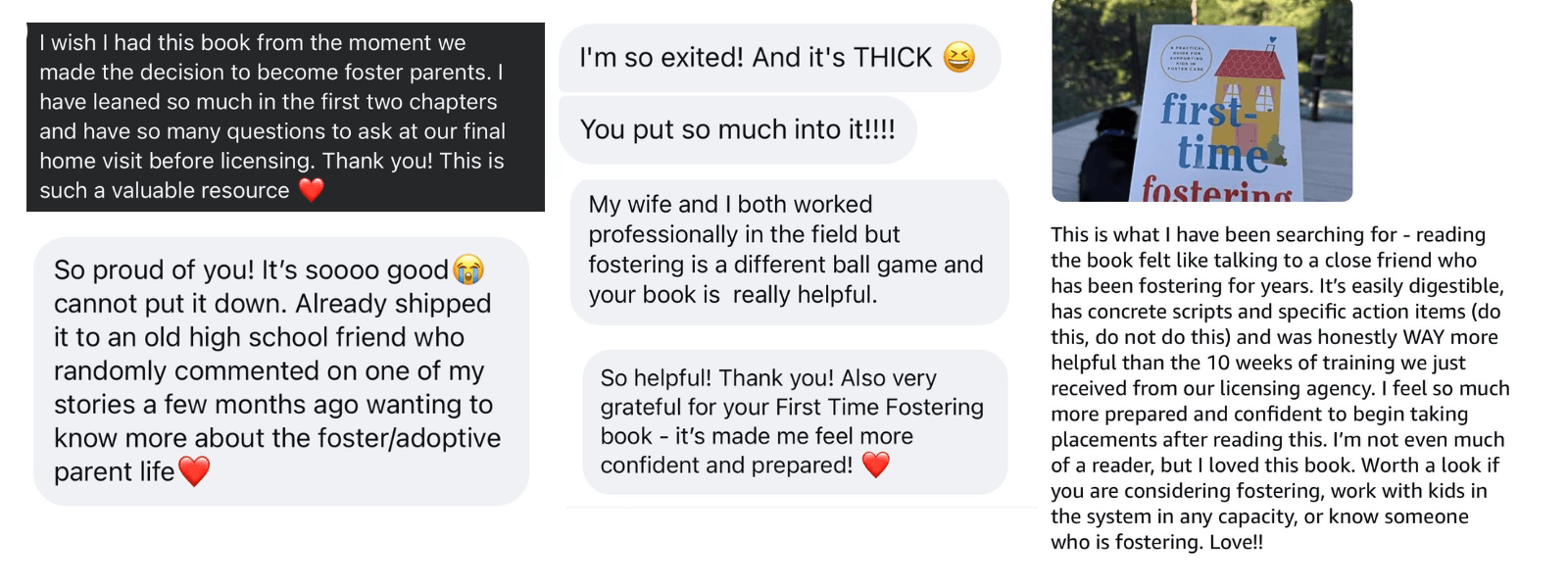The width and height of the screenshot is (1568, 588).
Task: Select the 'I'm so exited!' message bubble
Action: point(779,58)
